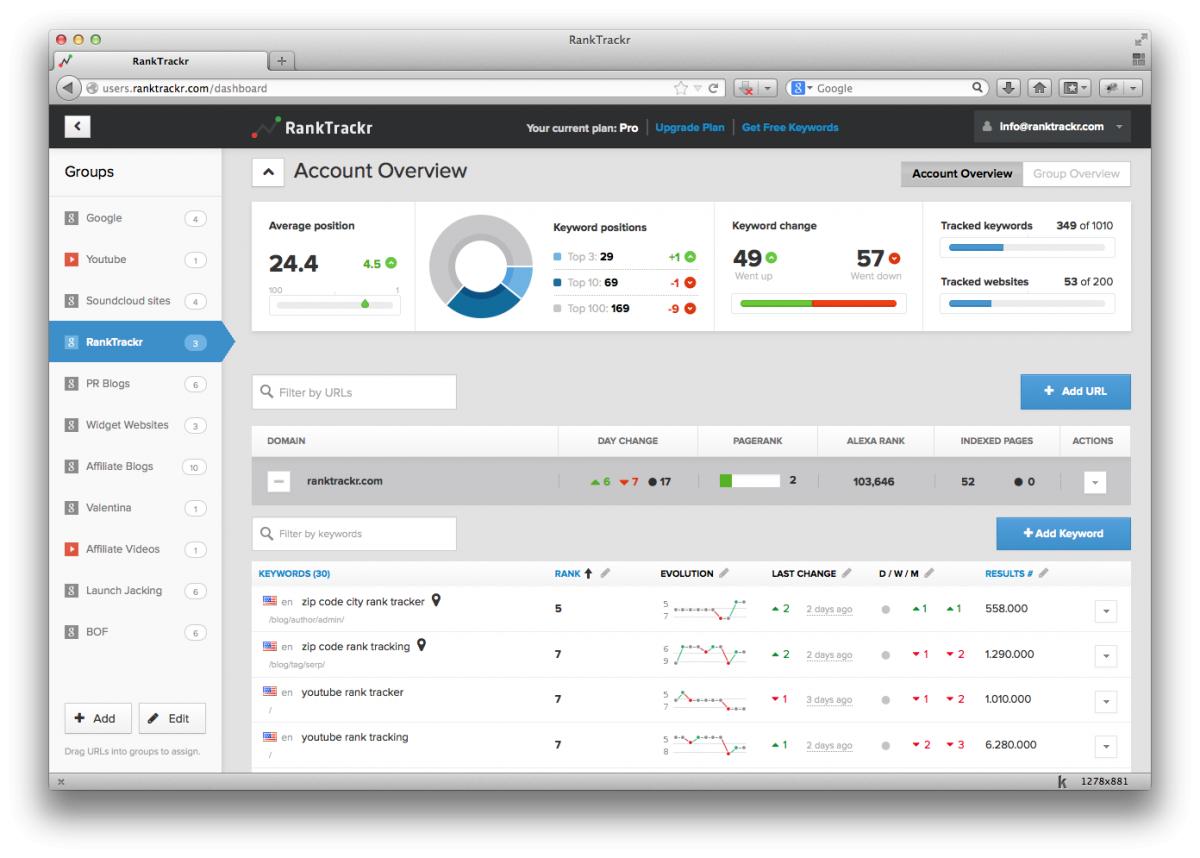Open the browser downloads arrow icon
Viewport: 1200px width, 858px height.
[x=1007, y=88]
